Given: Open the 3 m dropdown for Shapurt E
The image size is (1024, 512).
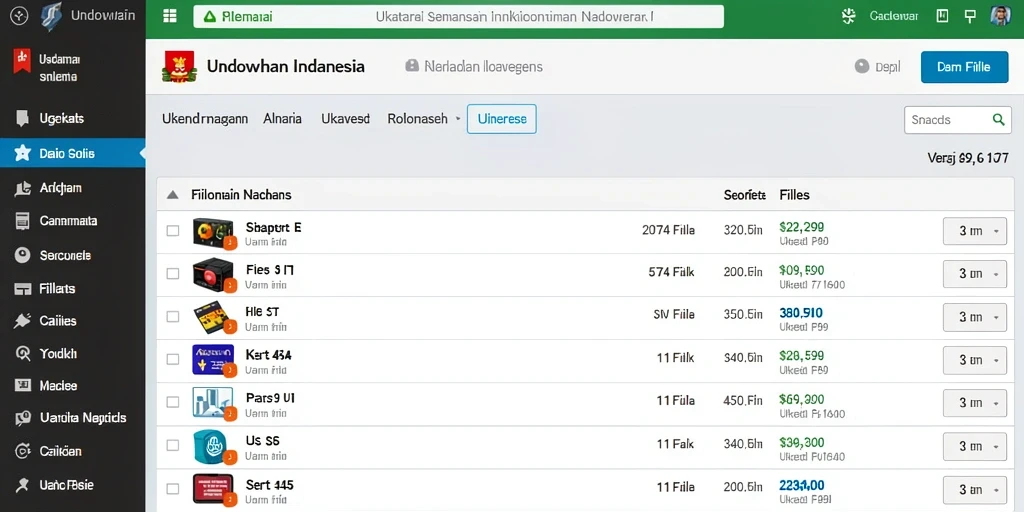Looking at the screenshot, I should coord(975,231).
